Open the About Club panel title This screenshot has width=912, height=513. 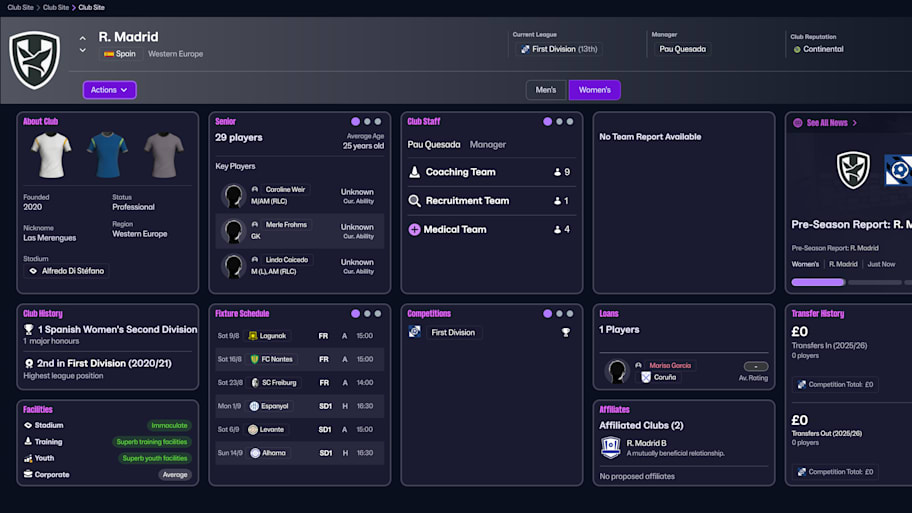(x=40, y=122)
